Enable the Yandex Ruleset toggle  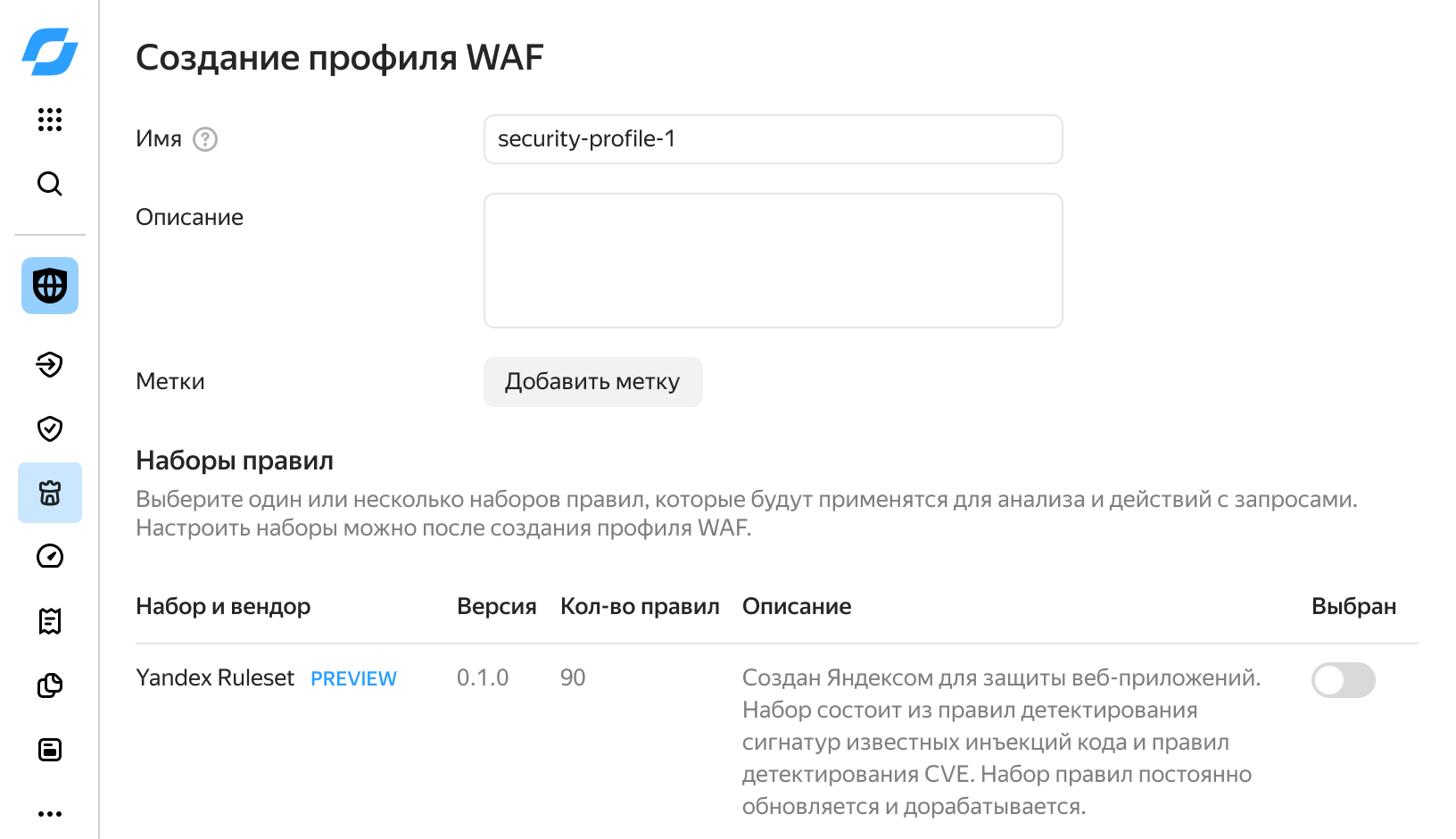tap(1343, 680)
